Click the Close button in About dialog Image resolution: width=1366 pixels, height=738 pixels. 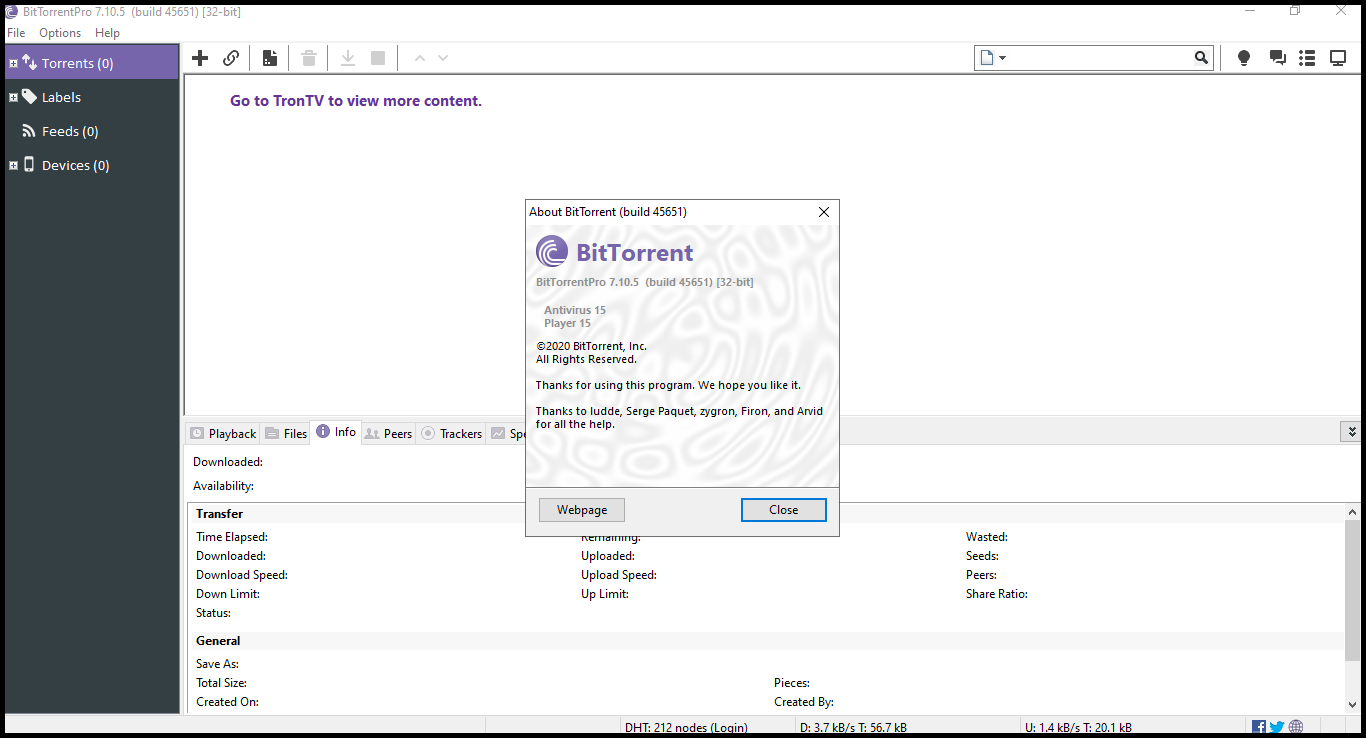pos(784,510)
